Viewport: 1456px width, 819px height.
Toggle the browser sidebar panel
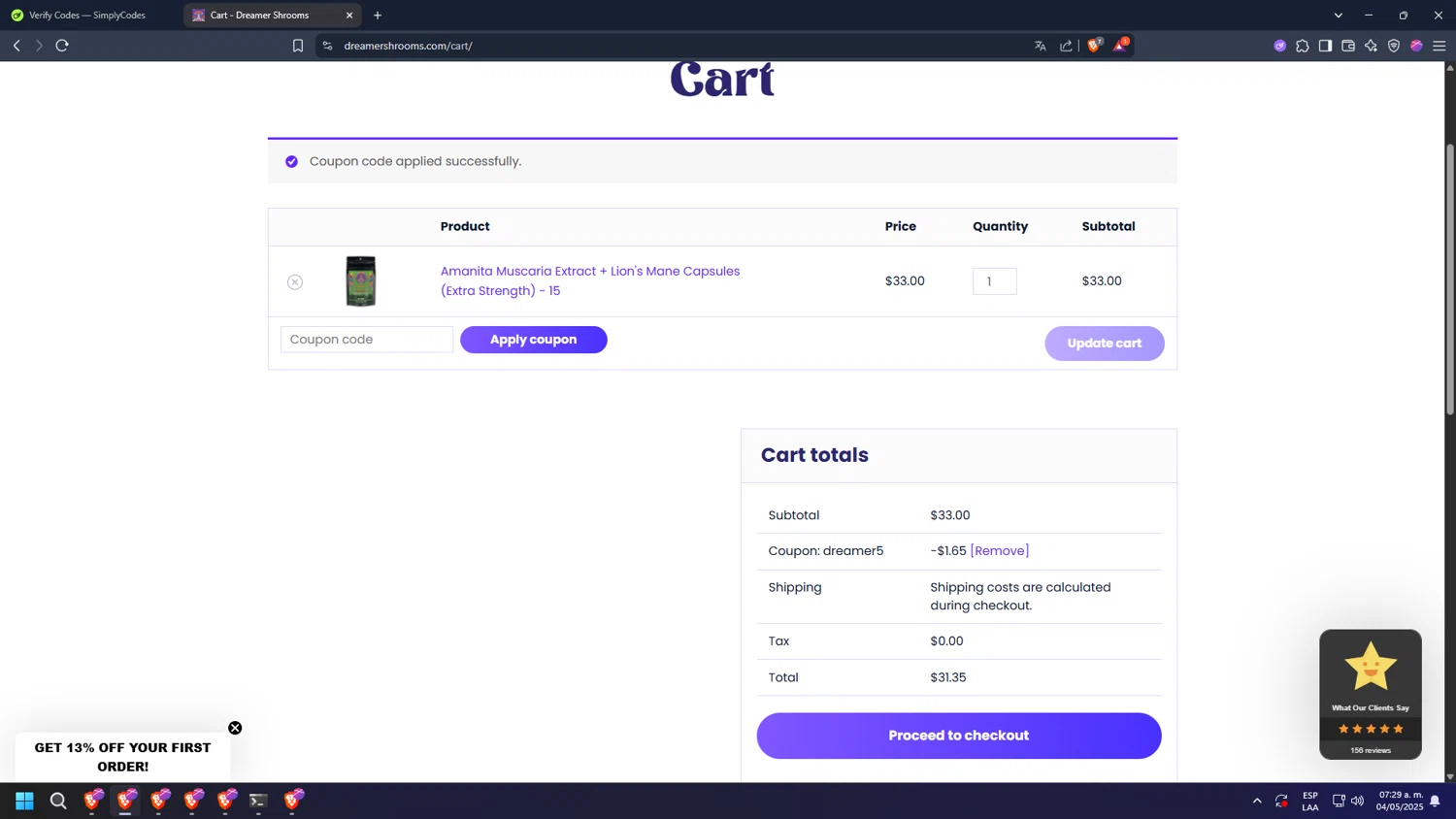[1325, 46]
